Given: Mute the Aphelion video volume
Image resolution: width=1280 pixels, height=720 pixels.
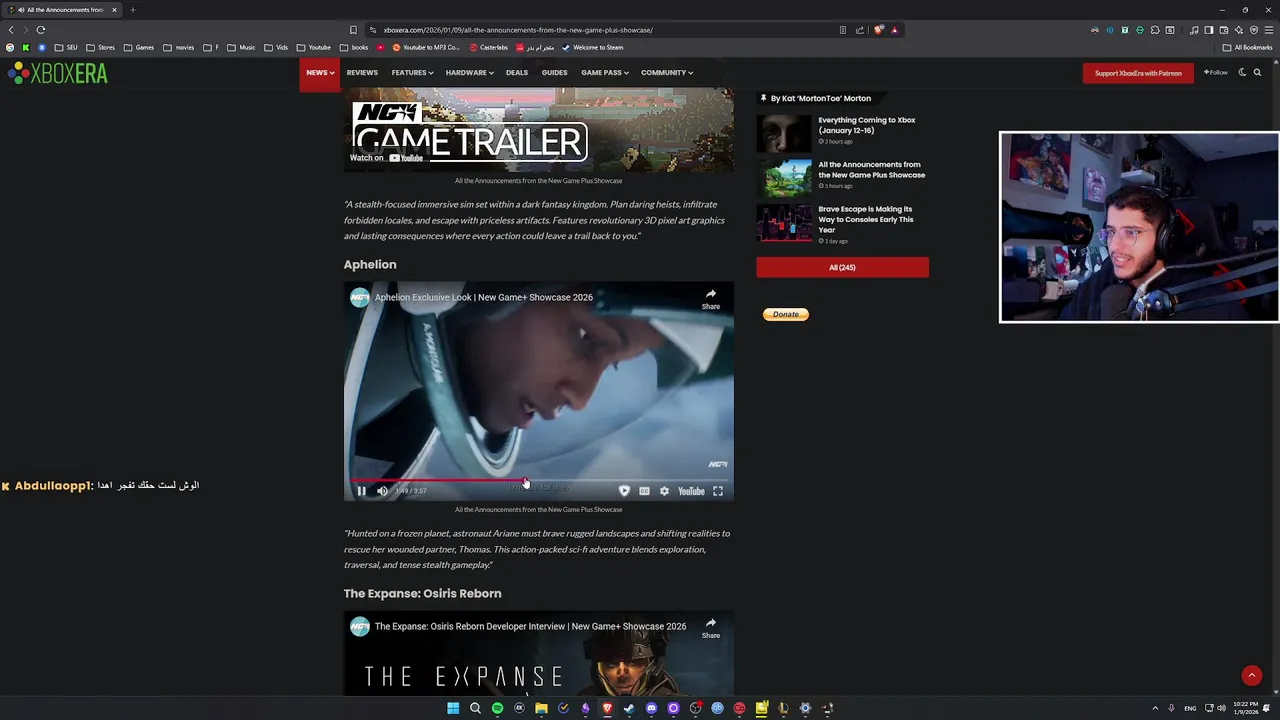Looking at the screenshot, I should pos(382,491).
